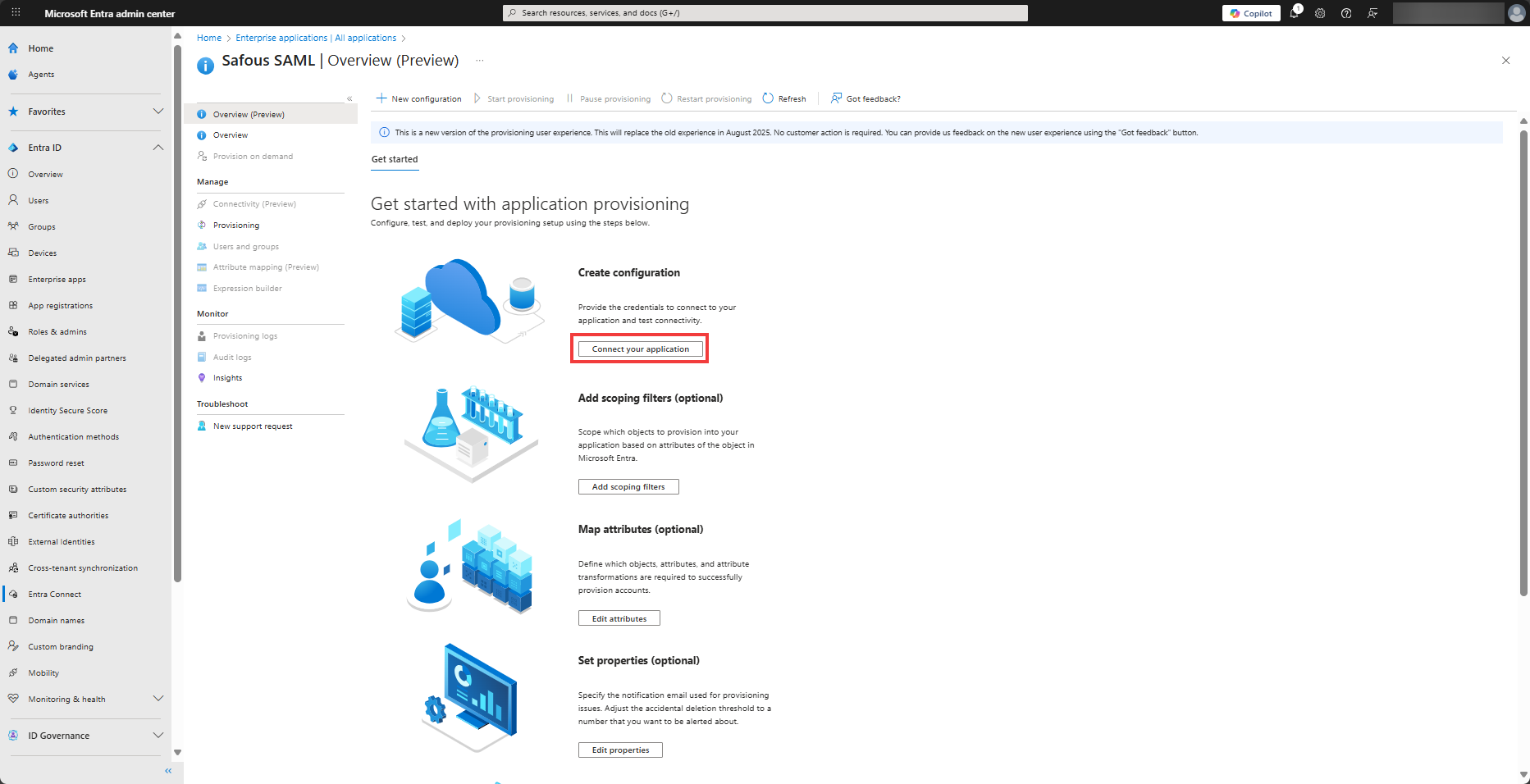Open the settings gear in header
Screen dimensions: 1530x784
(x=1320, y=13)
